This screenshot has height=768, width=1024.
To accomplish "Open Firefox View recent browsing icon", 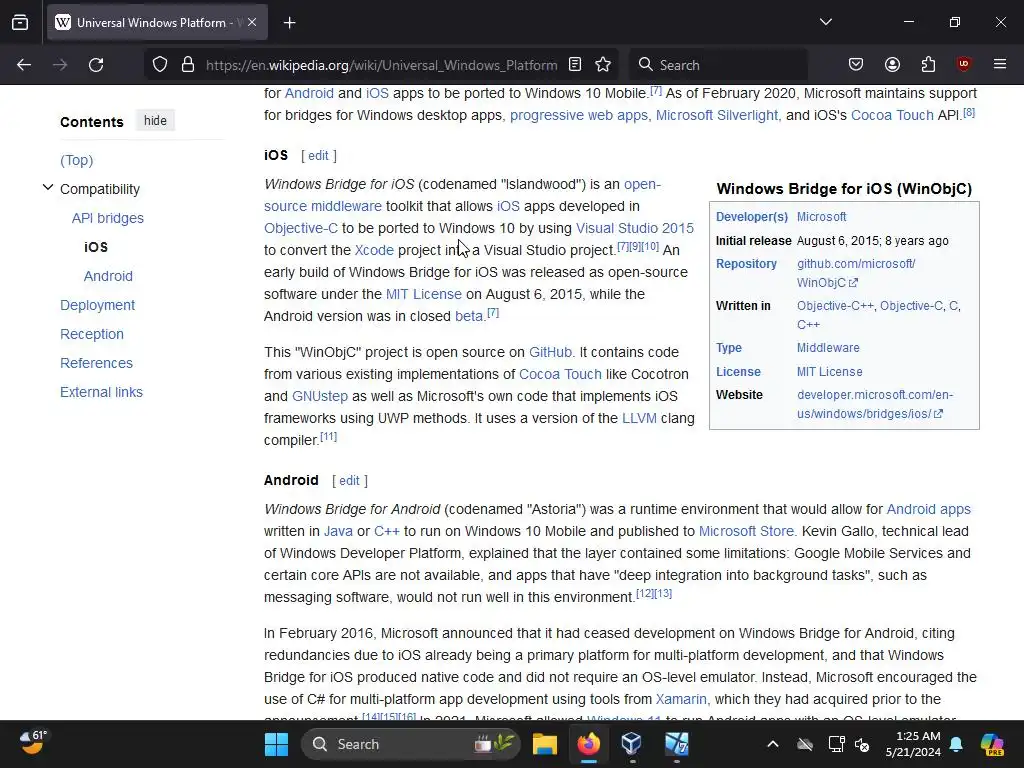I will point(20,22).
